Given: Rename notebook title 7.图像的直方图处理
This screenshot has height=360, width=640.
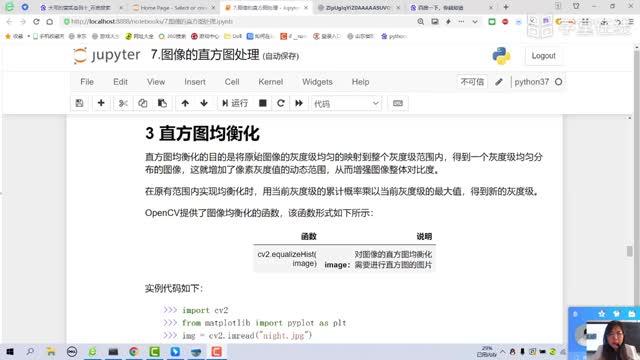Looking at the screenshot, I should [x=205, y=55].
